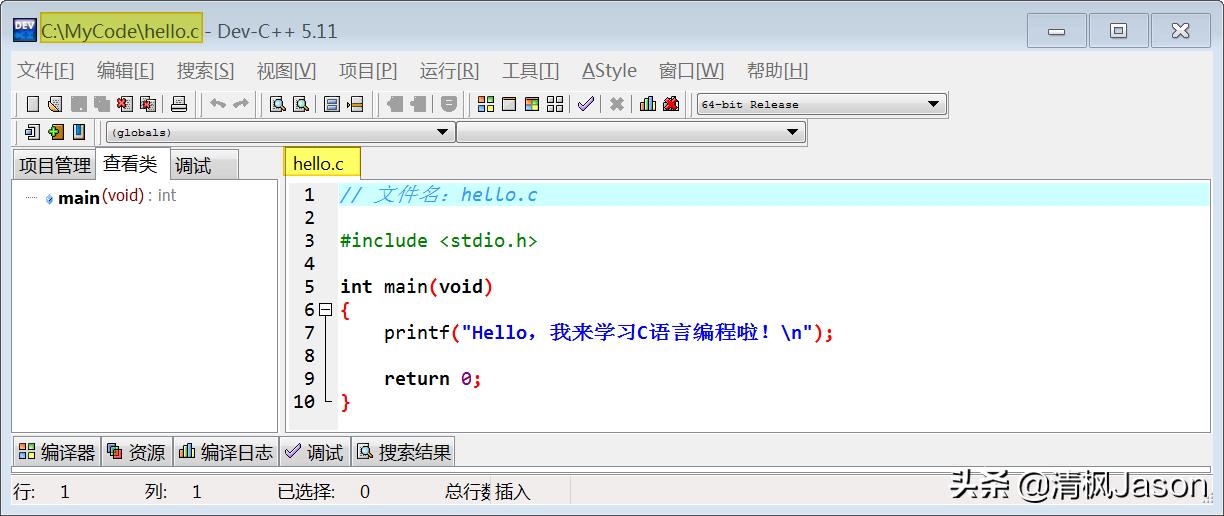Click the Rebuild All toolbar icon
Image resolution: width=1224 pixels, height=516 pixels.
[x=555, y=104]
